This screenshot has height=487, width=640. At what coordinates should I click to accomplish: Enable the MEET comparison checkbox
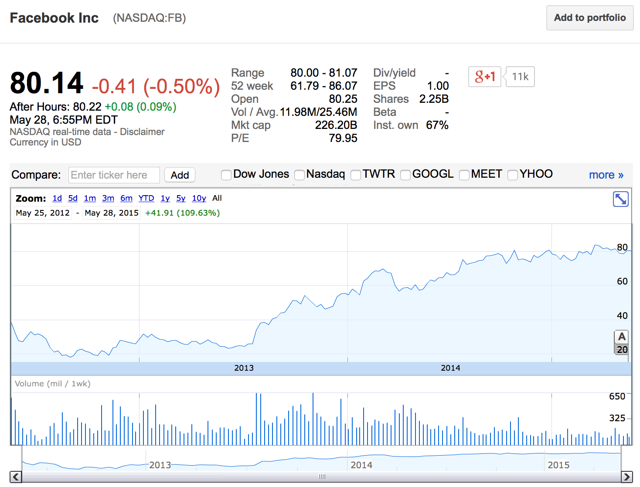[464, 175]
